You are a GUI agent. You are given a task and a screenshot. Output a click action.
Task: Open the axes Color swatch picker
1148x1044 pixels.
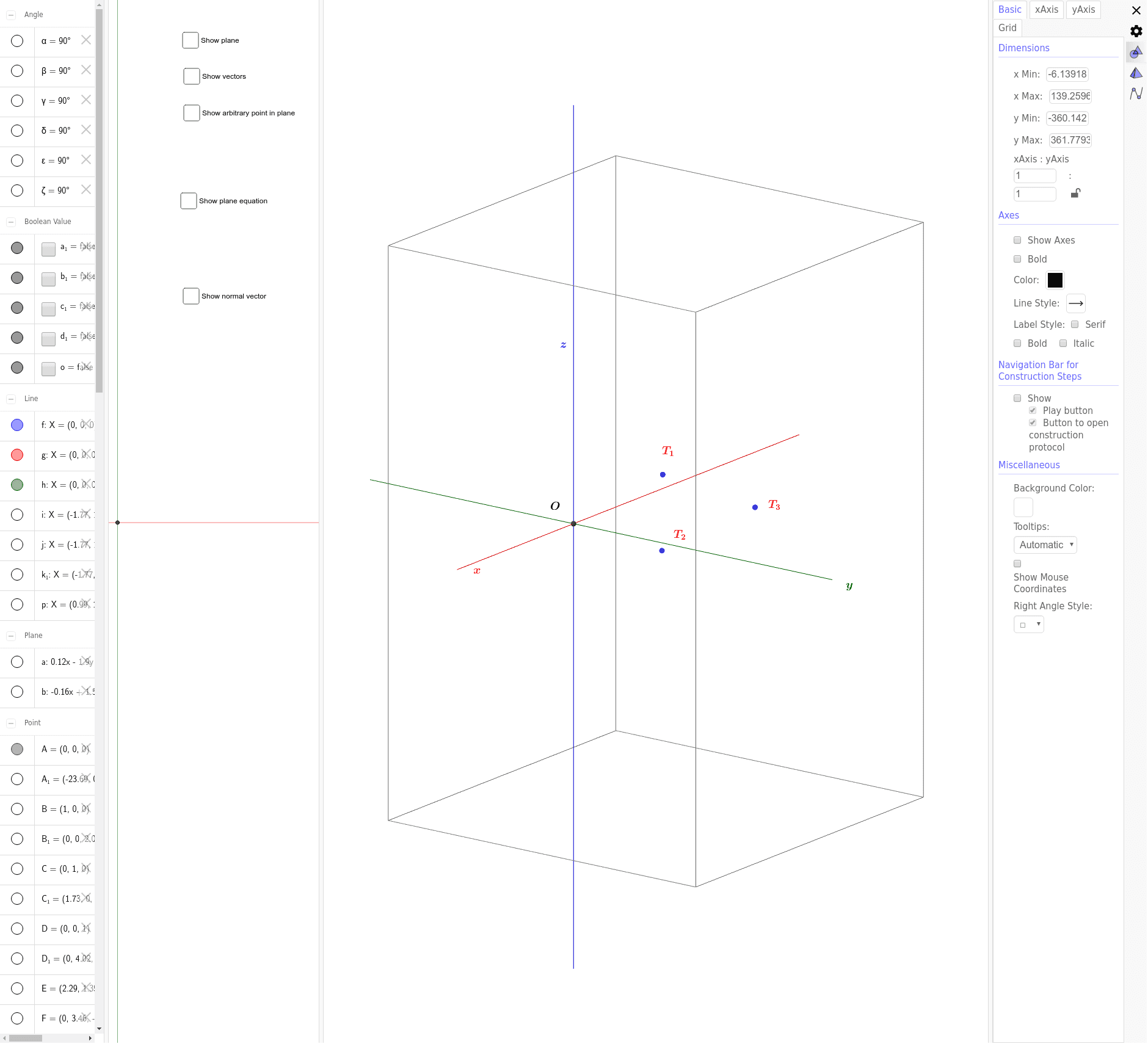click(1056, 280)
